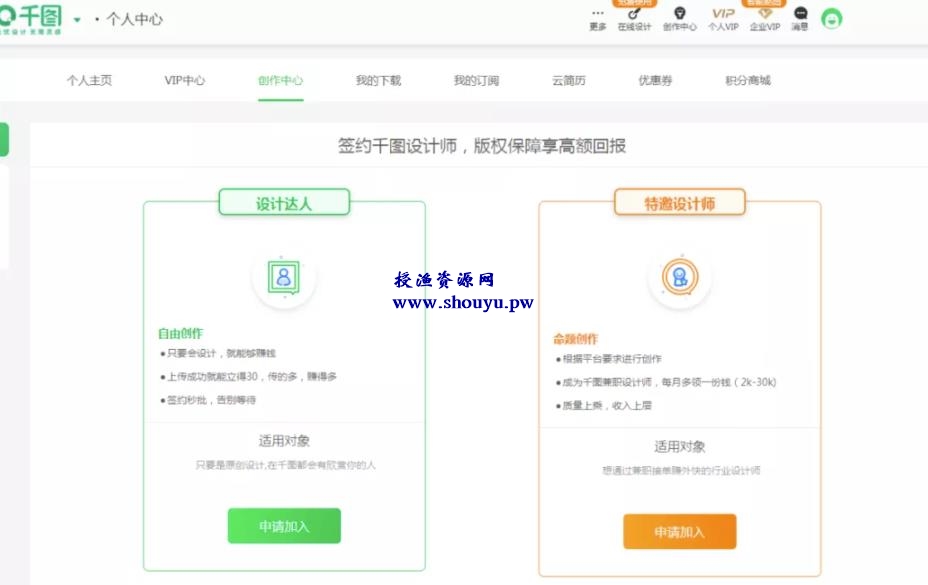The image size is (928, 585).
Task: Switch to VIP中心 tab
Action: [x=185, y=81]
